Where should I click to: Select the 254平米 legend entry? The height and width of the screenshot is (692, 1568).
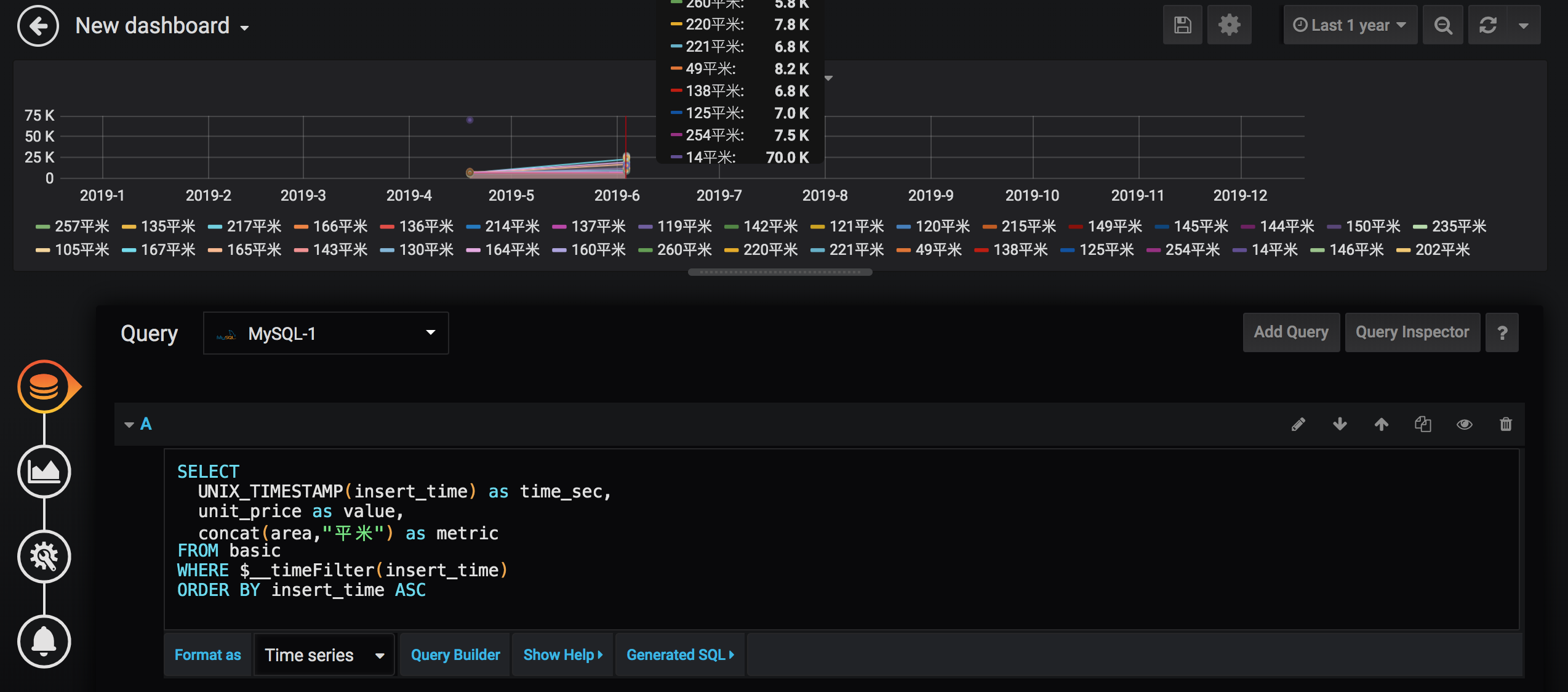point(1193,250)
